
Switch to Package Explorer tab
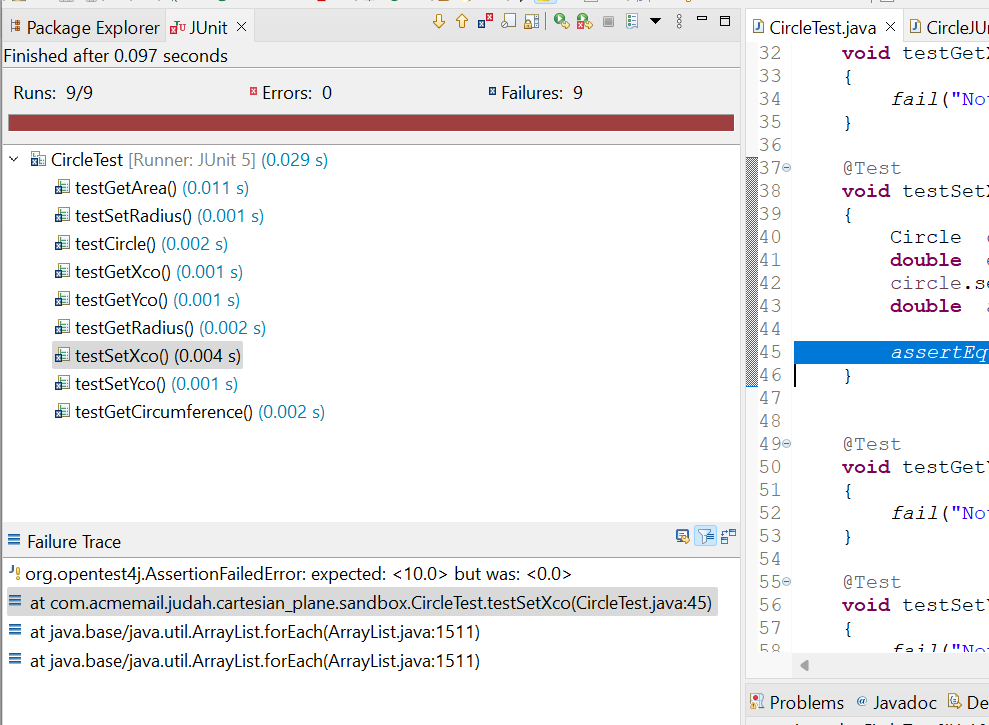point(84,28)
